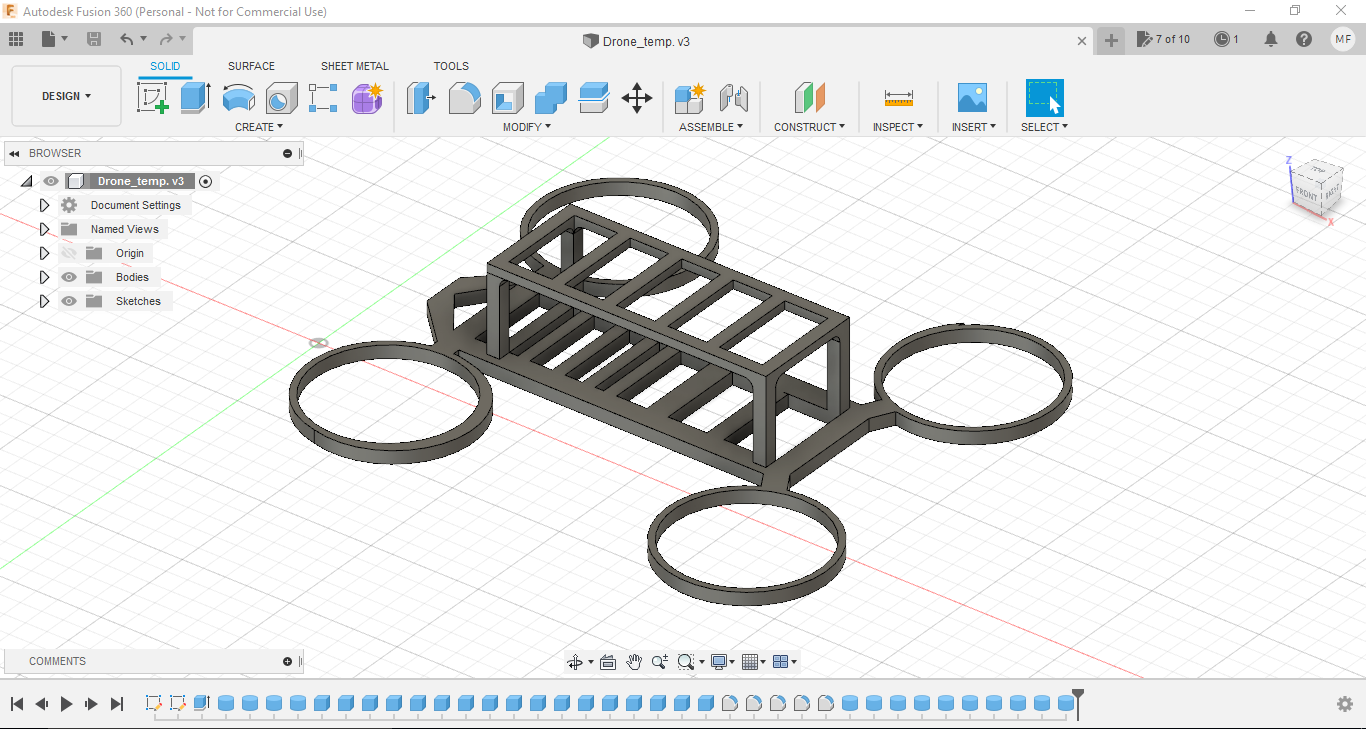Activate the Move/Copy cross-arrows tool
Viewport: 1366px width, 729px height.
637,98
